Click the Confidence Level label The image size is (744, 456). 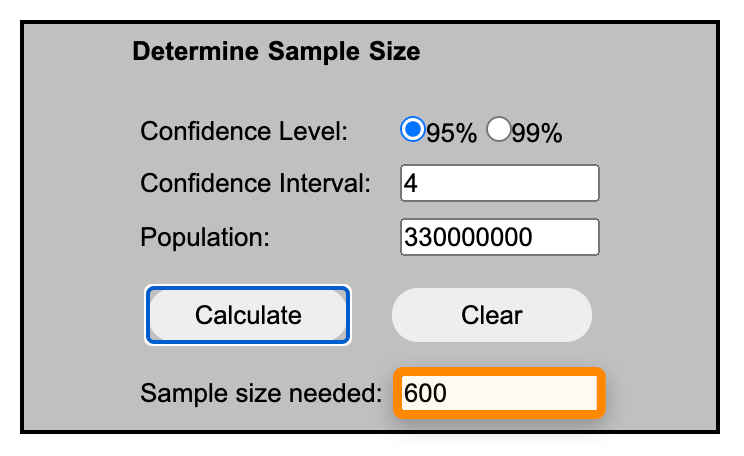click(244, 132)
